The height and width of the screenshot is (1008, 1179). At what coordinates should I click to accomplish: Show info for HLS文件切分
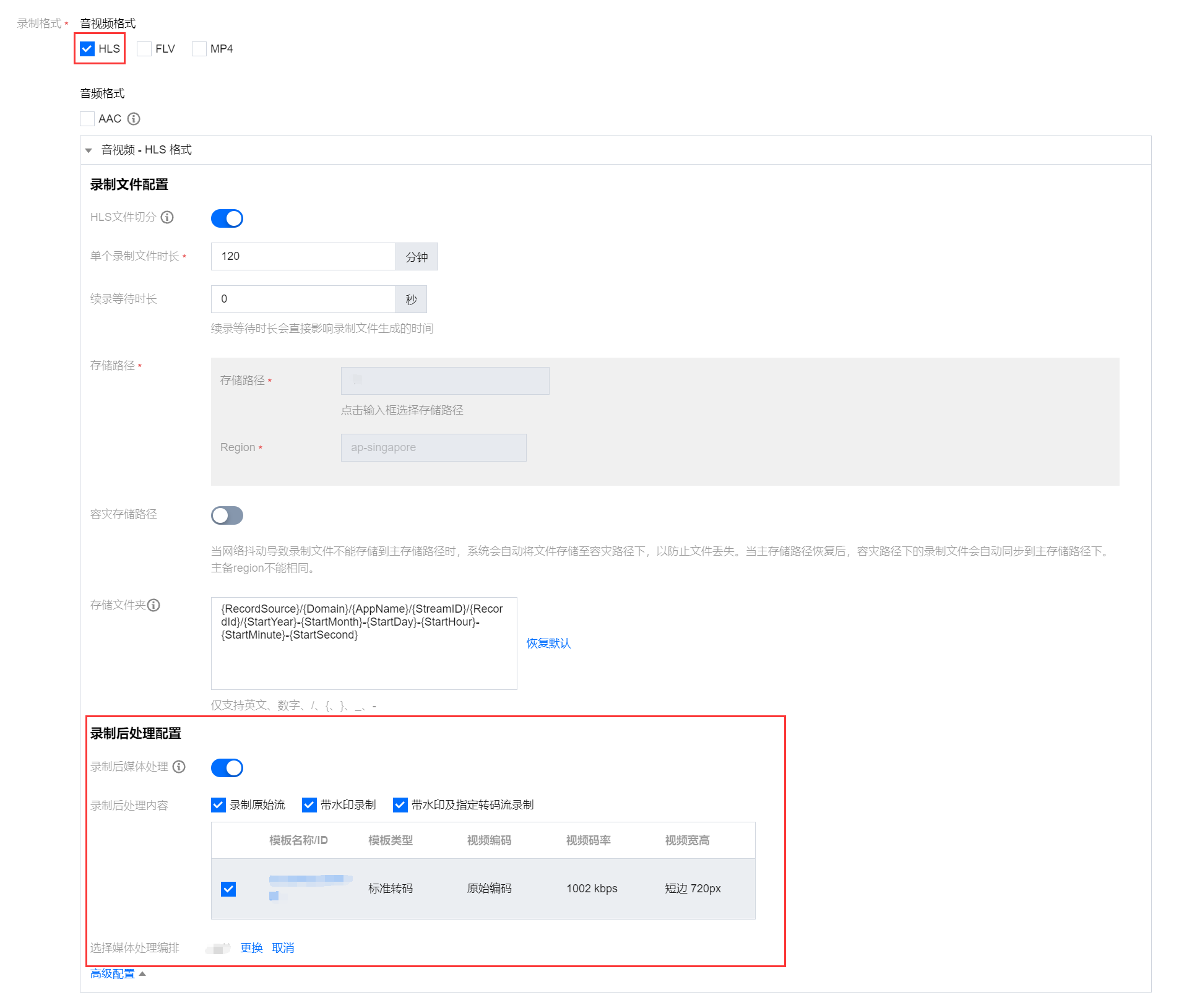167,217
